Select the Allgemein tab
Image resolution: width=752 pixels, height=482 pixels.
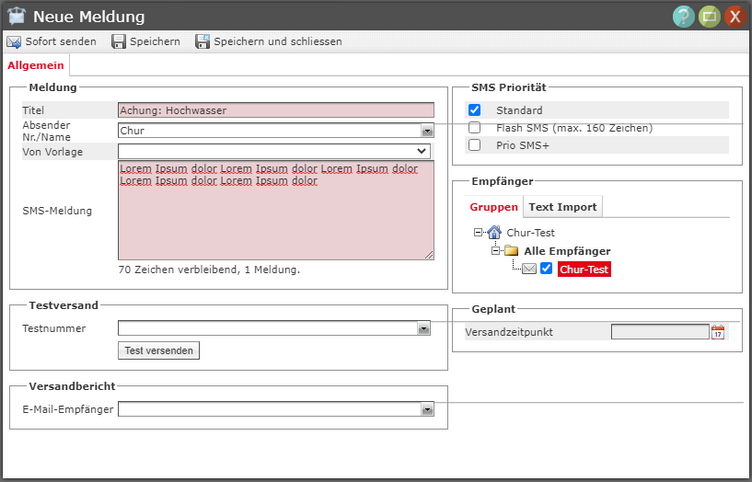pos(35,65)
